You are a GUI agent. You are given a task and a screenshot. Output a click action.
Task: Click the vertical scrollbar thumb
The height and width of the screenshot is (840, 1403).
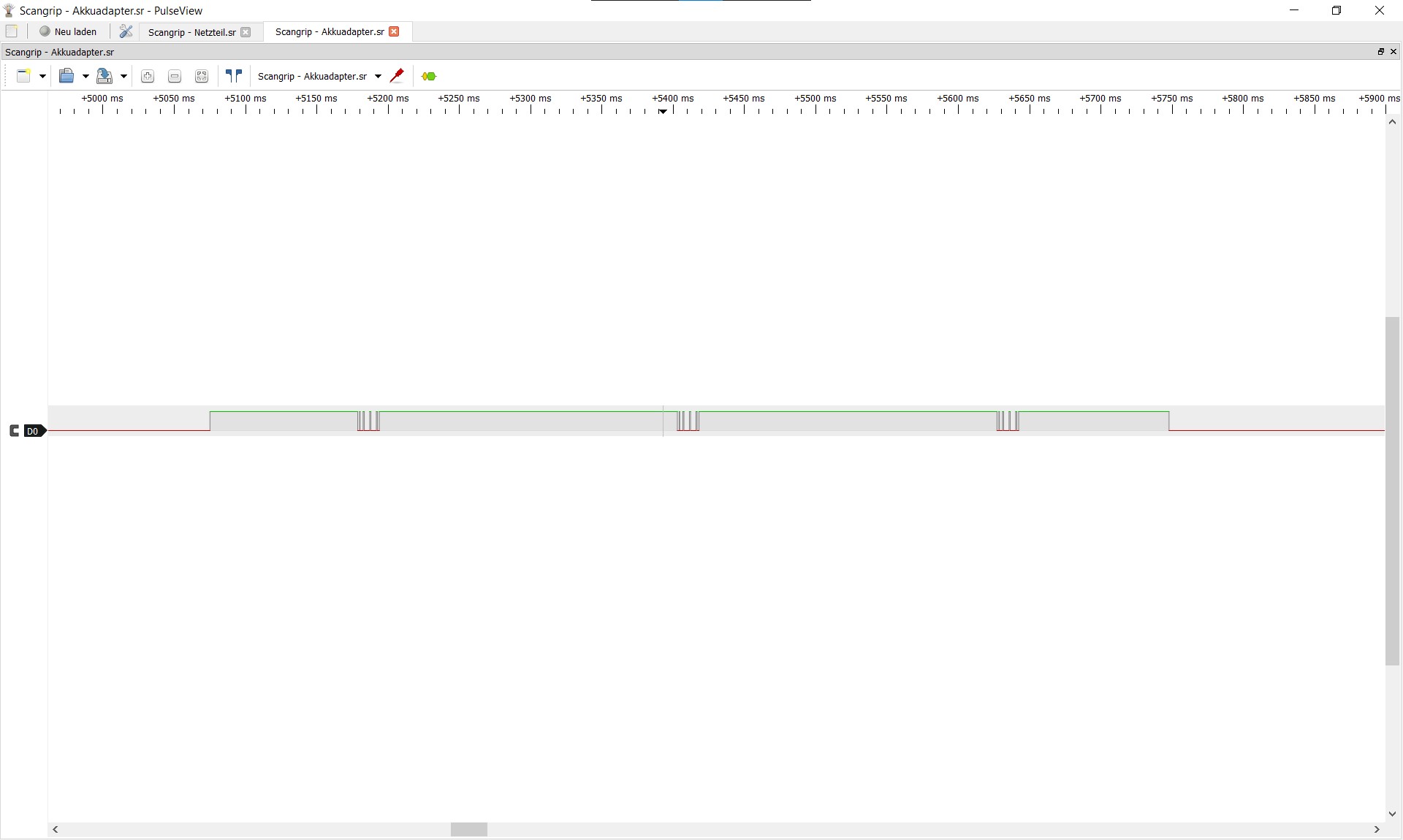point(1393,492)
